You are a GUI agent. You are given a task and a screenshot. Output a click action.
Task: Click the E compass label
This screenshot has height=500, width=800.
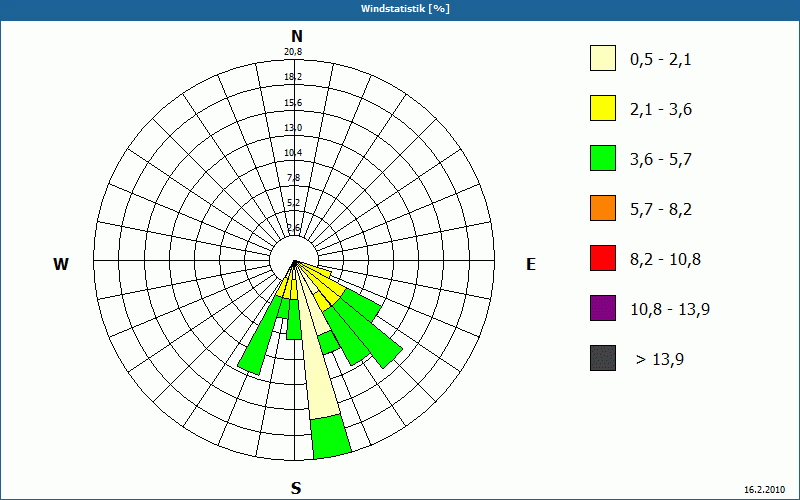(531, 264)
